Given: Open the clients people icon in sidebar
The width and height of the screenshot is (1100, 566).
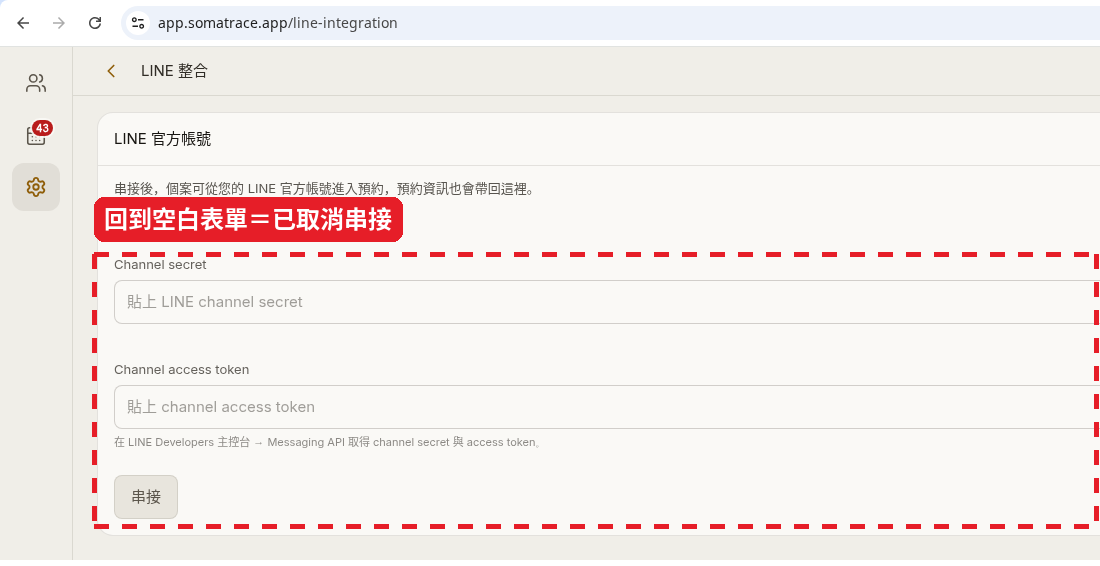Looking at the screenshot, I should [x=36, y=83].
